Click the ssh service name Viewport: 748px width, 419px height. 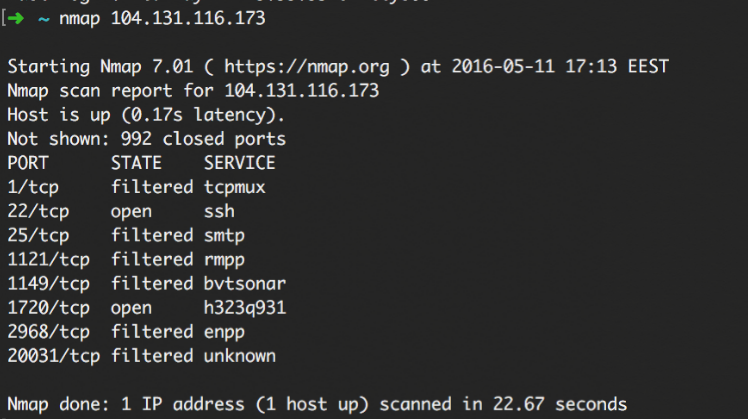(x=219, y=211)
